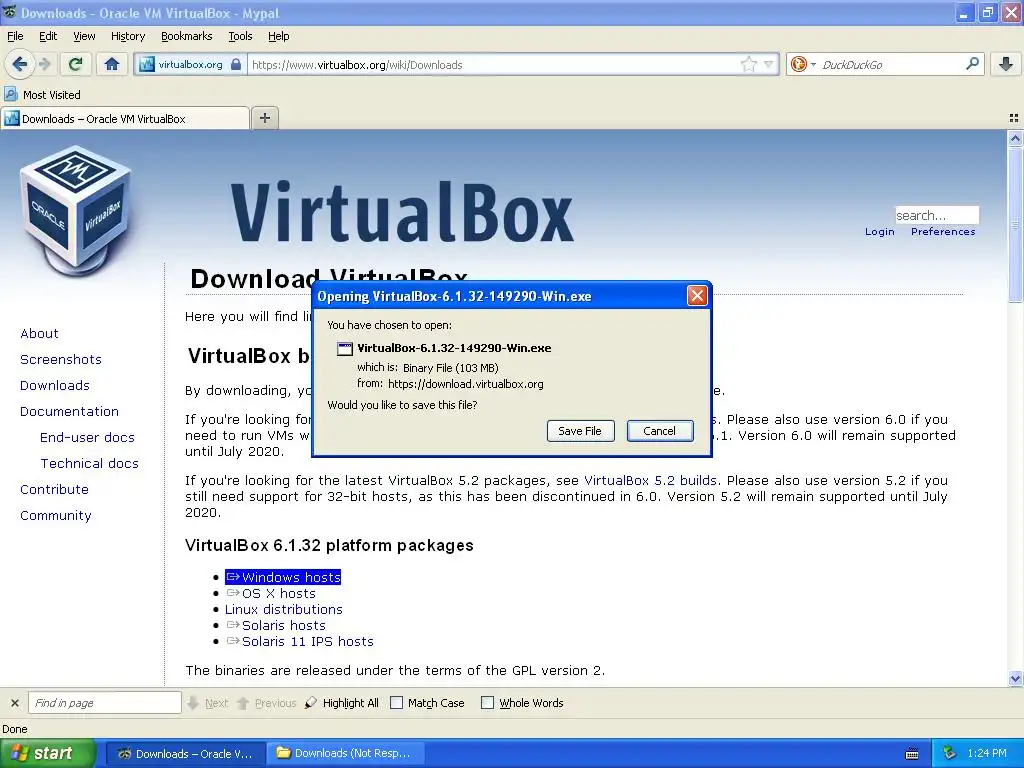Click the find Previous arrow button

pos(266,703)
